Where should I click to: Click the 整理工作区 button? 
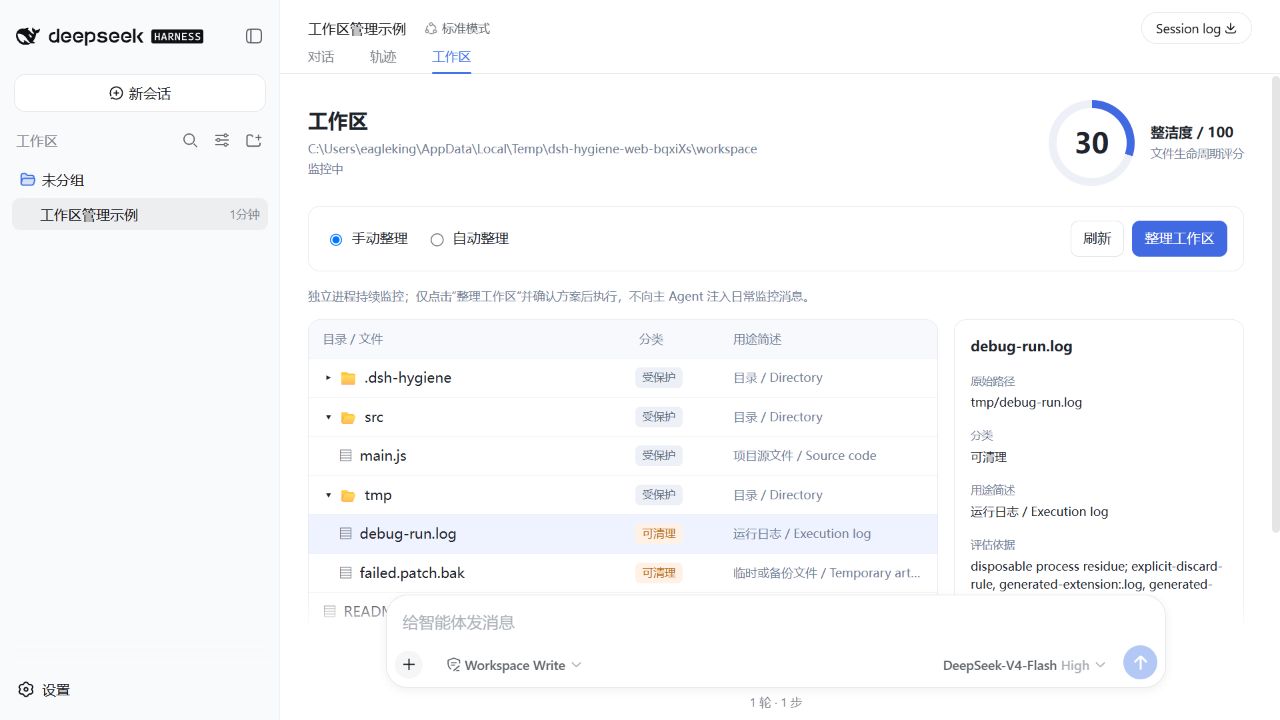point(1179,239)
